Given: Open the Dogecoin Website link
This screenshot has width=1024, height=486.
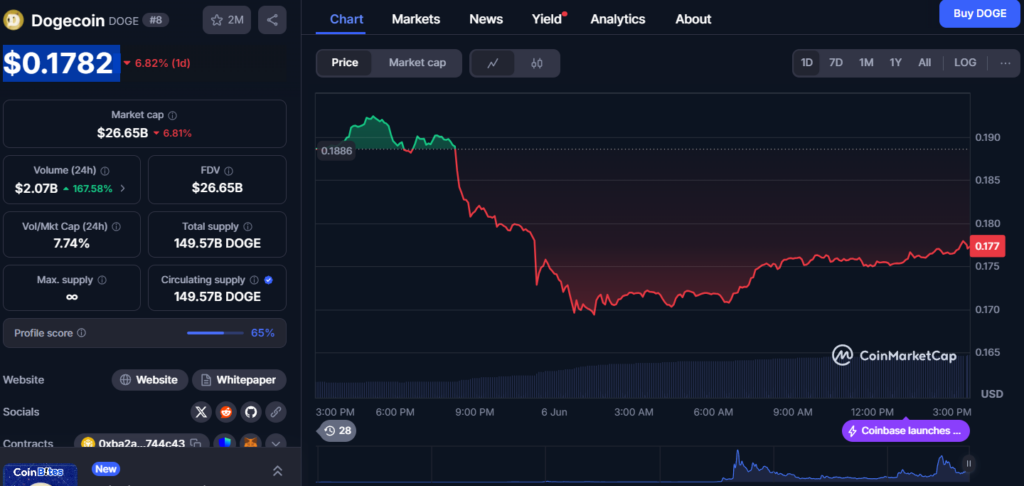Looking at the screenshot, I should click(150, 380).
